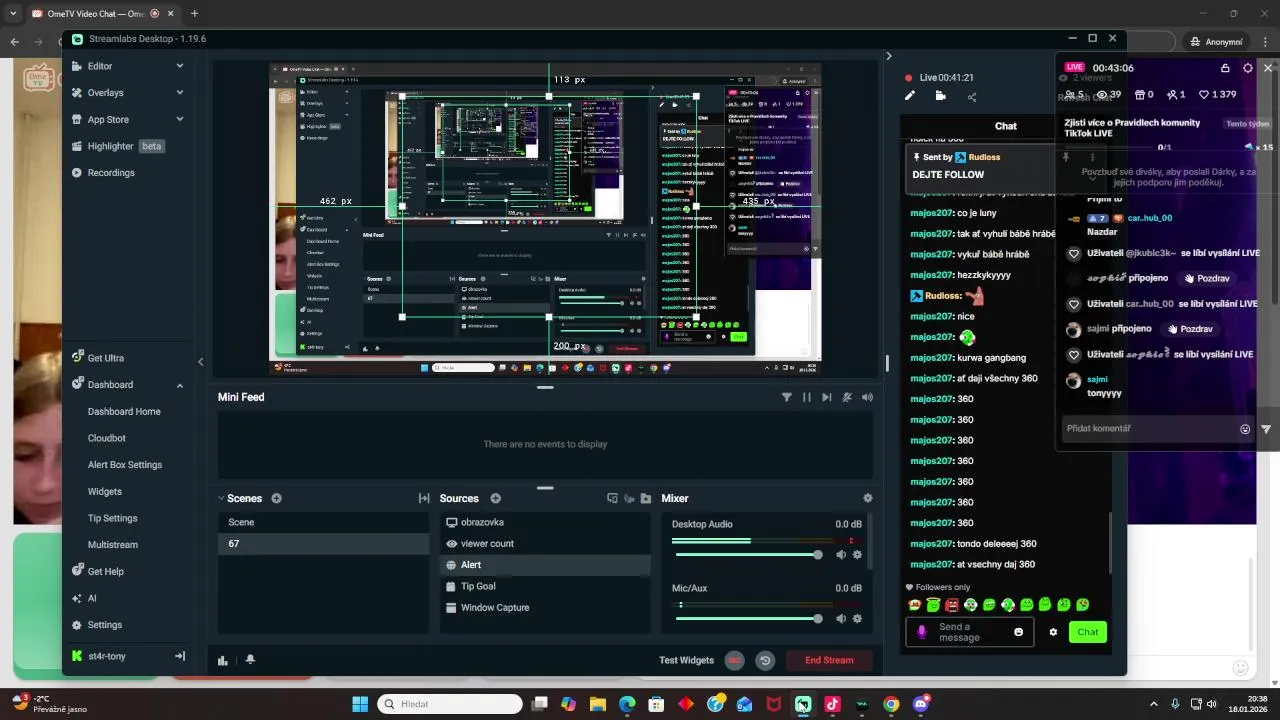Click the purple microphone in chat input

point(922,632)
